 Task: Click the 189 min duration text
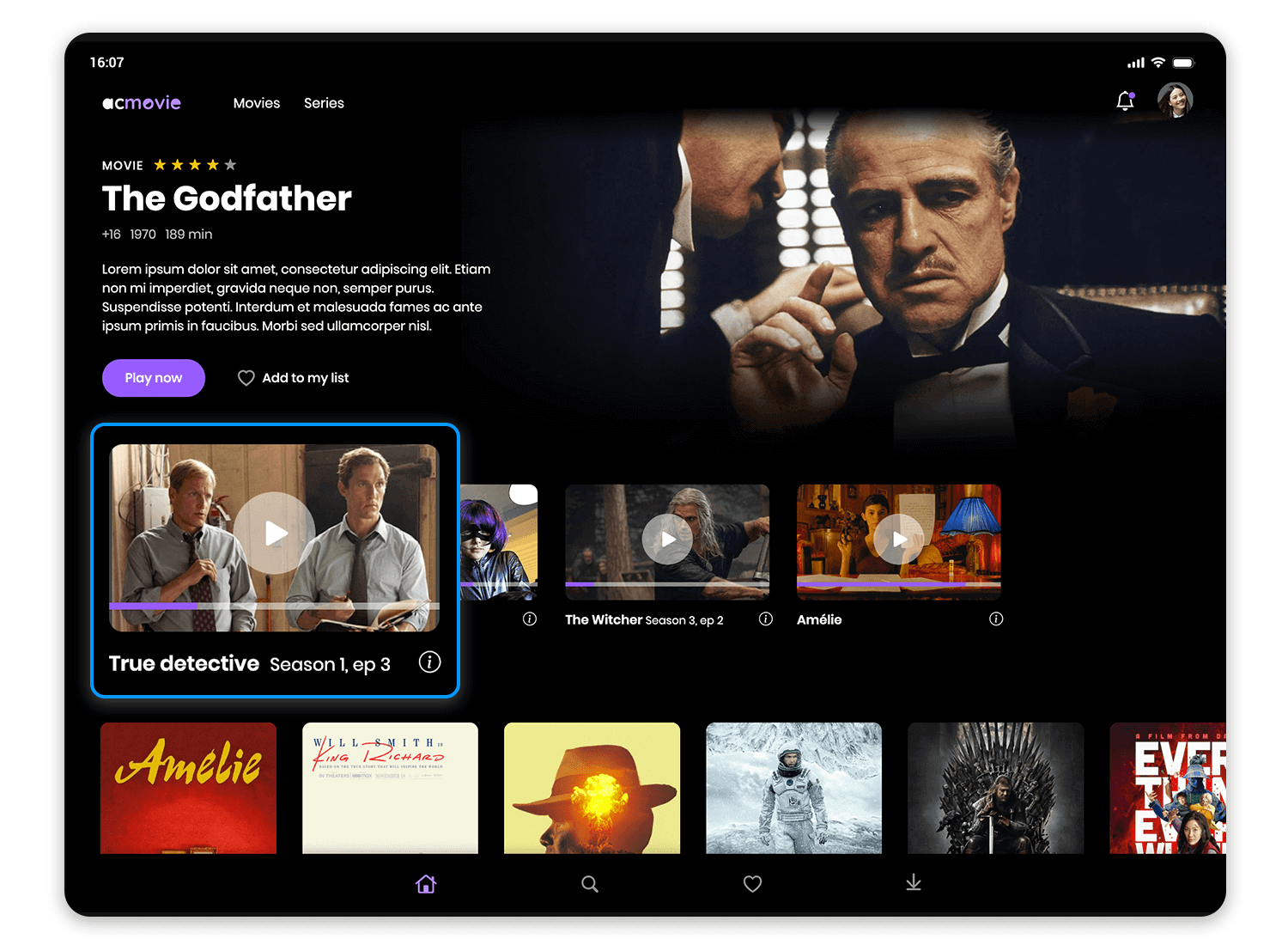pyautogui.click(x=189, y=234)
